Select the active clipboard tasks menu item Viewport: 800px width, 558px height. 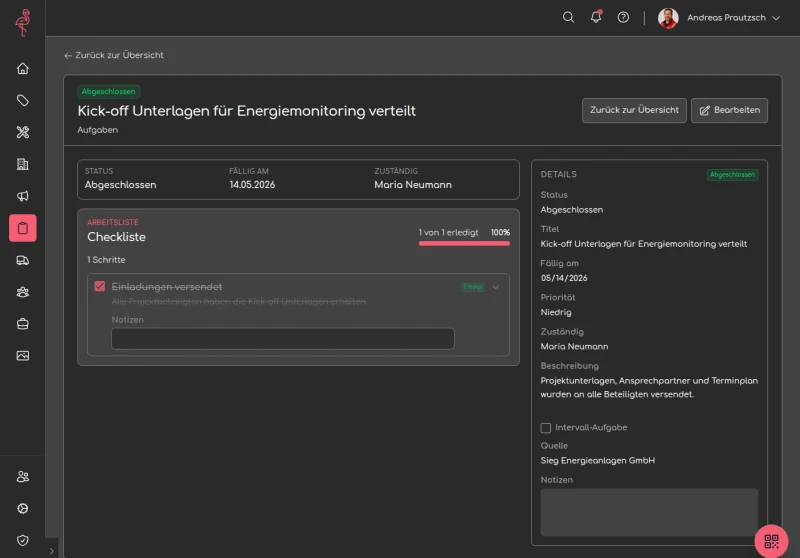[22, 228]
